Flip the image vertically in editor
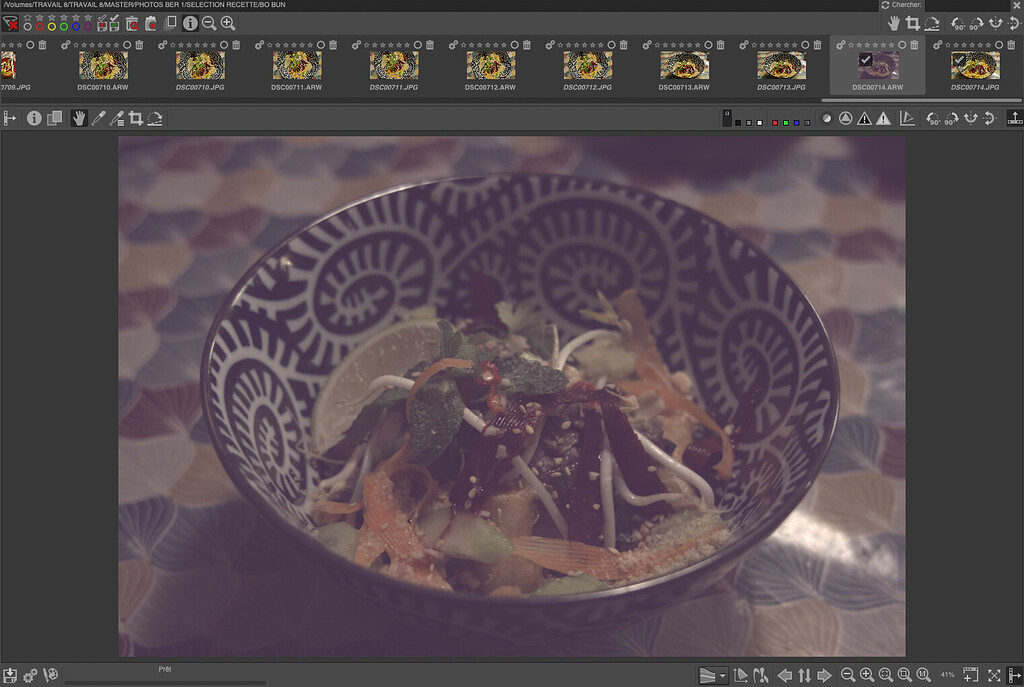 tap(990, 118)
